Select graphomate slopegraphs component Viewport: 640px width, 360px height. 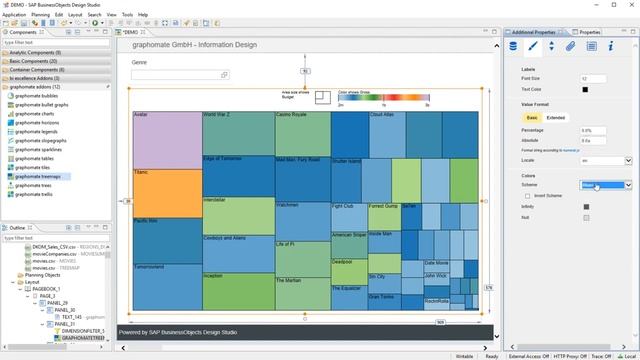click(41, 141)
